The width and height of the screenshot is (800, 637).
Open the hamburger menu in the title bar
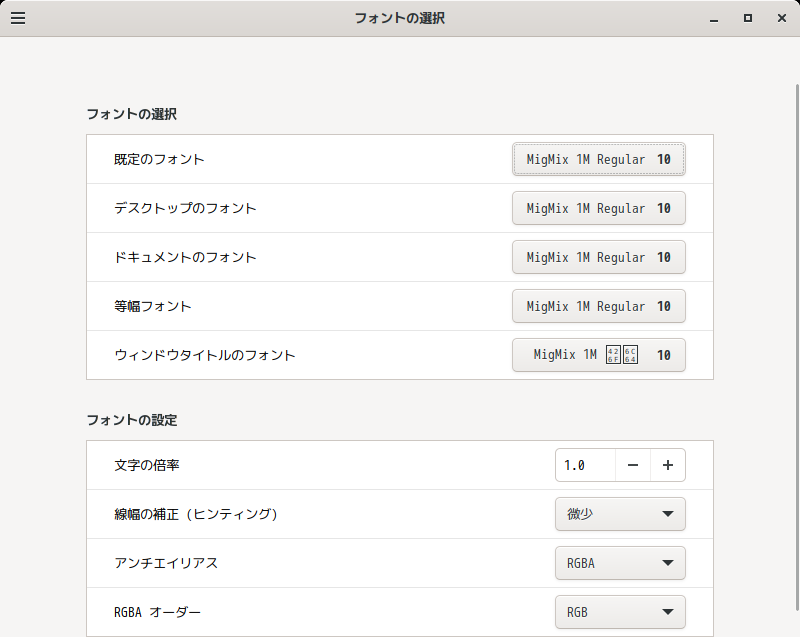tap(18, 18)
